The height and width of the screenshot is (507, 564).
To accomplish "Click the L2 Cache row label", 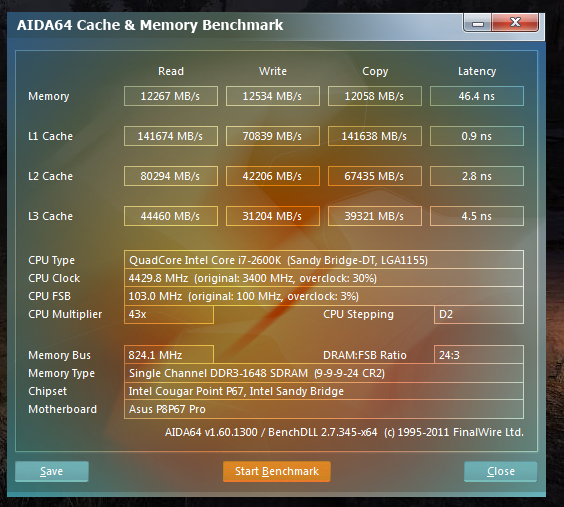I will [50, 176].
